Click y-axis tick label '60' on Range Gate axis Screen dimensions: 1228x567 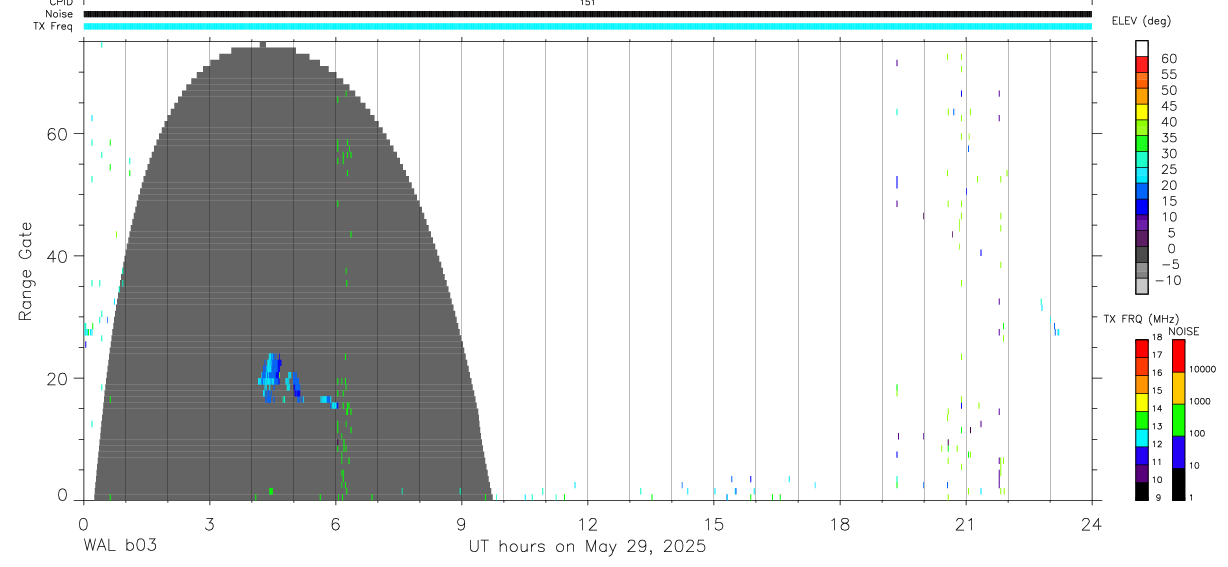pyautogui.click(x=58, y=134)
